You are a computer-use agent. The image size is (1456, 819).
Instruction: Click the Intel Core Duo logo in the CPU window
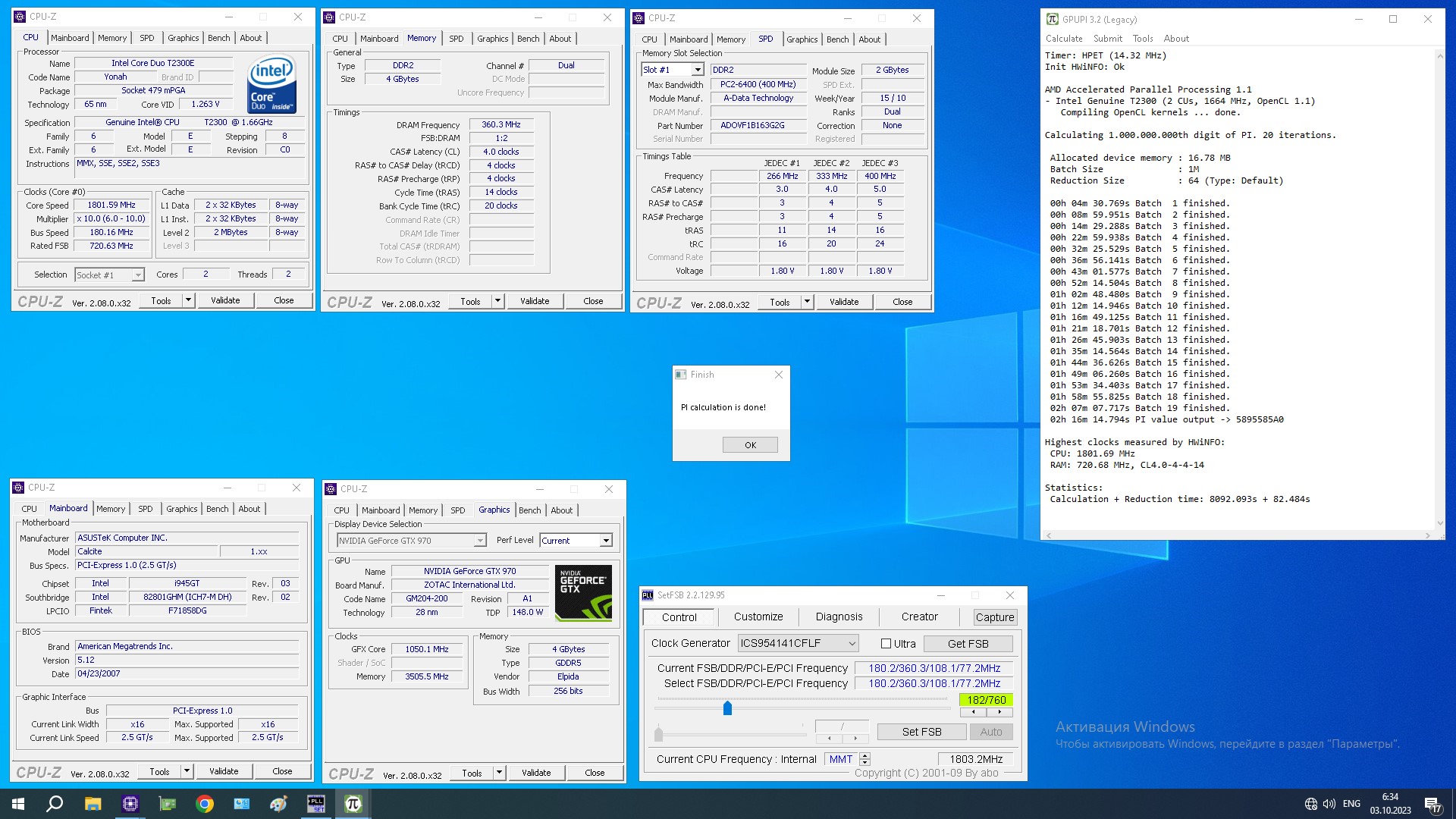tap(271, 84)
